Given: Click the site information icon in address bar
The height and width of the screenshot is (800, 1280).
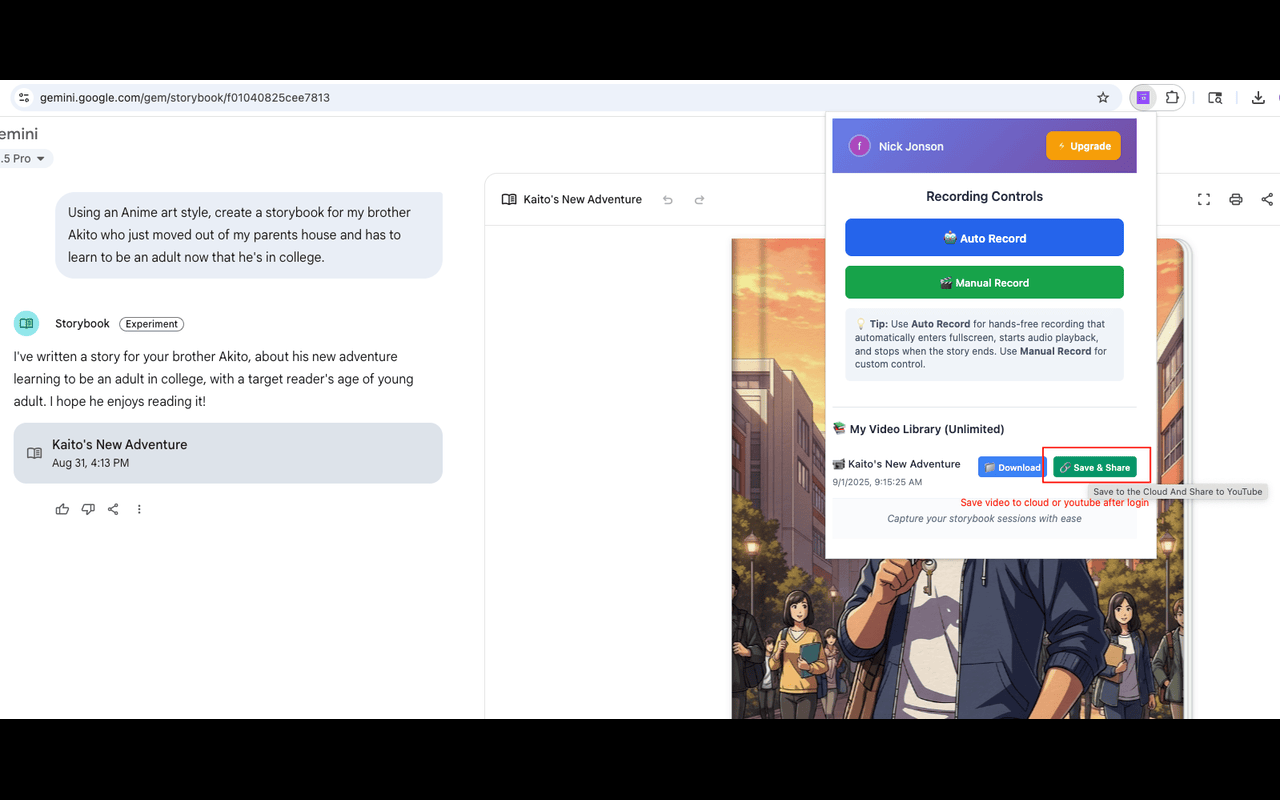Looking at the screenshot, I should coord(24,98).
